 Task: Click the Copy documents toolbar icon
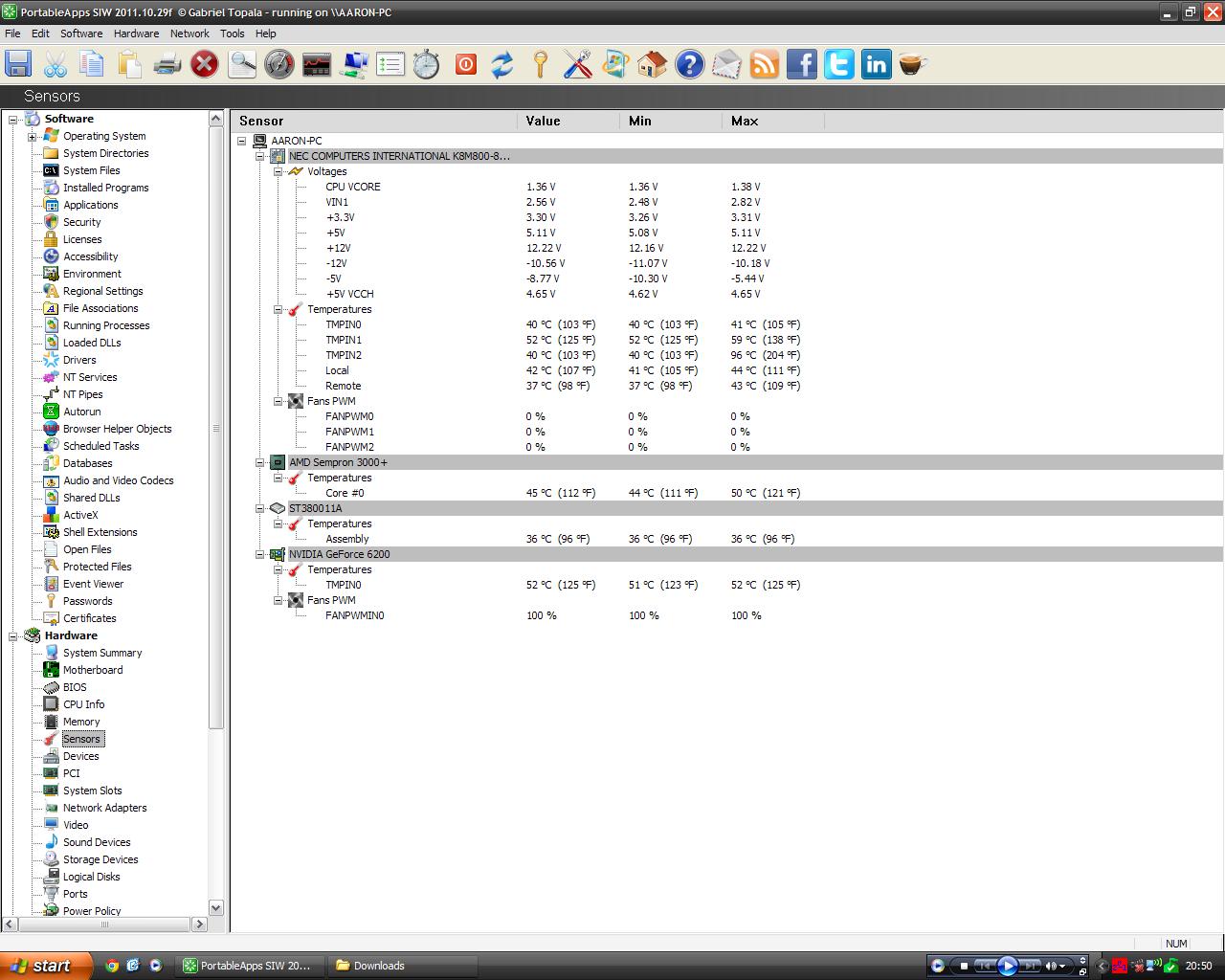point(93,64)
